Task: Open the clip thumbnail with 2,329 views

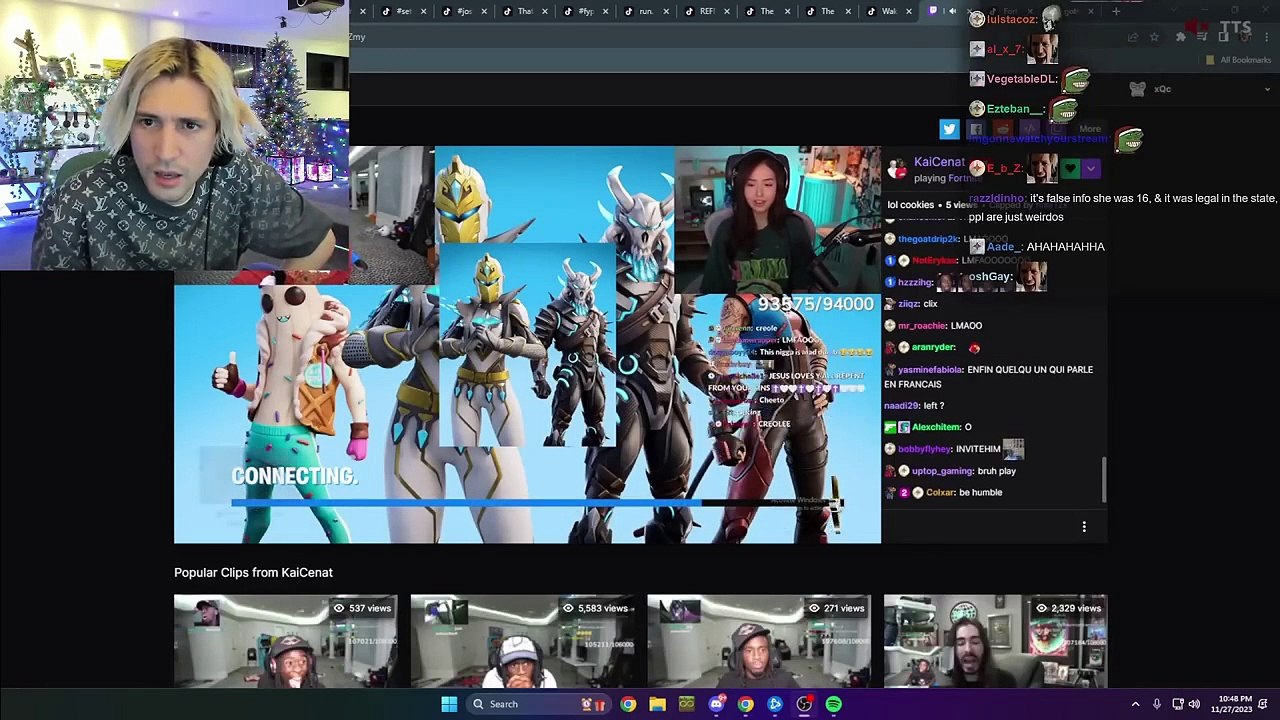Action: pos(996,641)
